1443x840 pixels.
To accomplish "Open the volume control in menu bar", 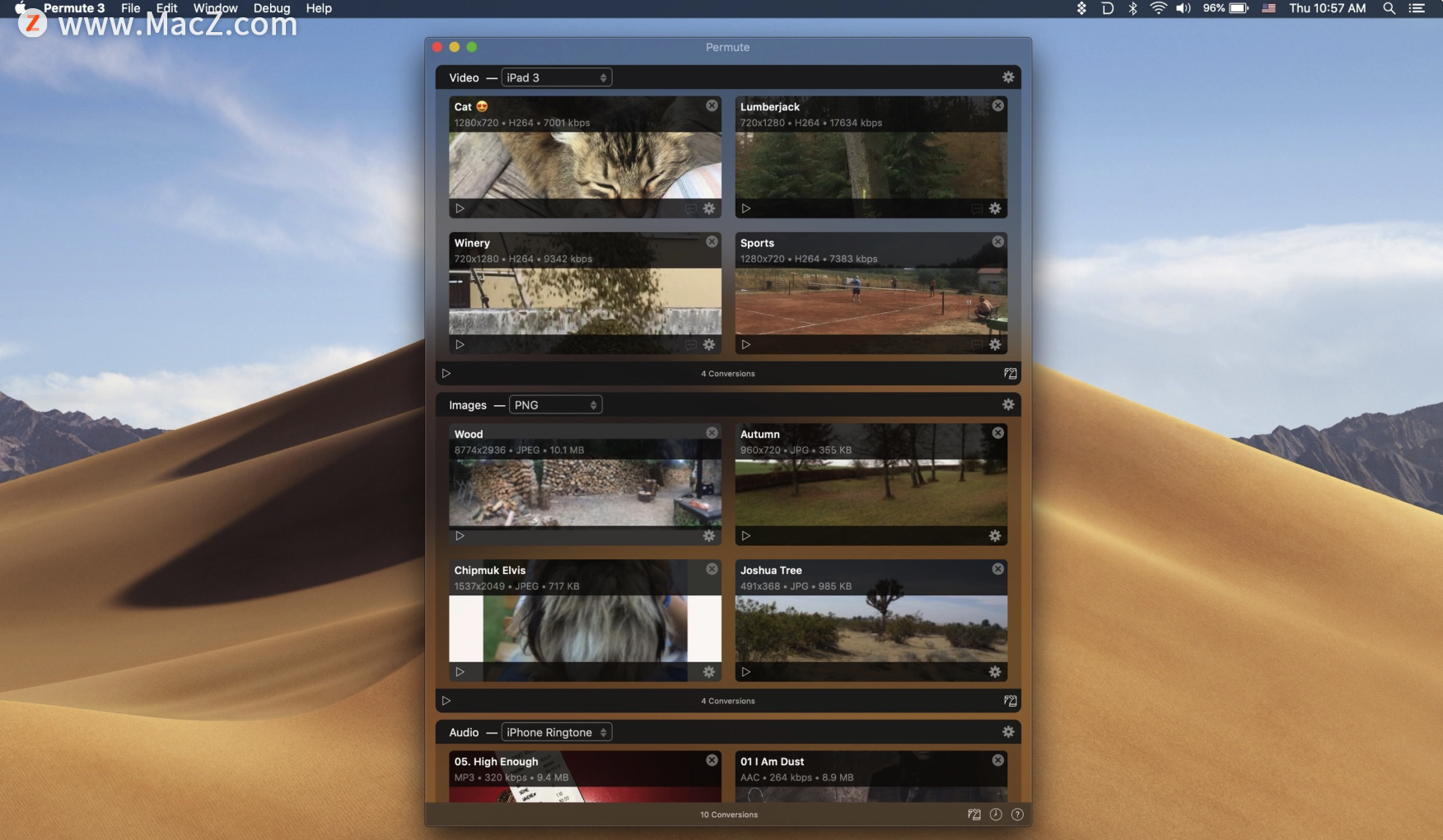I will click(x=1184, y=8).
